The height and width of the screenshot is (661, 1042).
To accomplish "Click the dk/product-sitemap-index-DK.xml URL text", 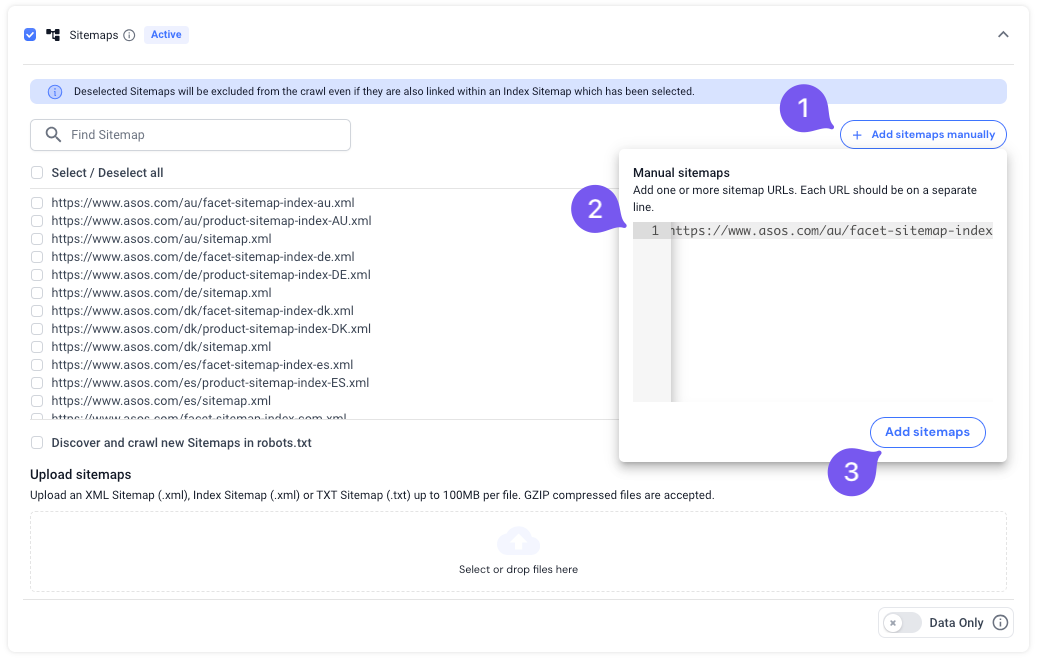I will pos(211,329).
